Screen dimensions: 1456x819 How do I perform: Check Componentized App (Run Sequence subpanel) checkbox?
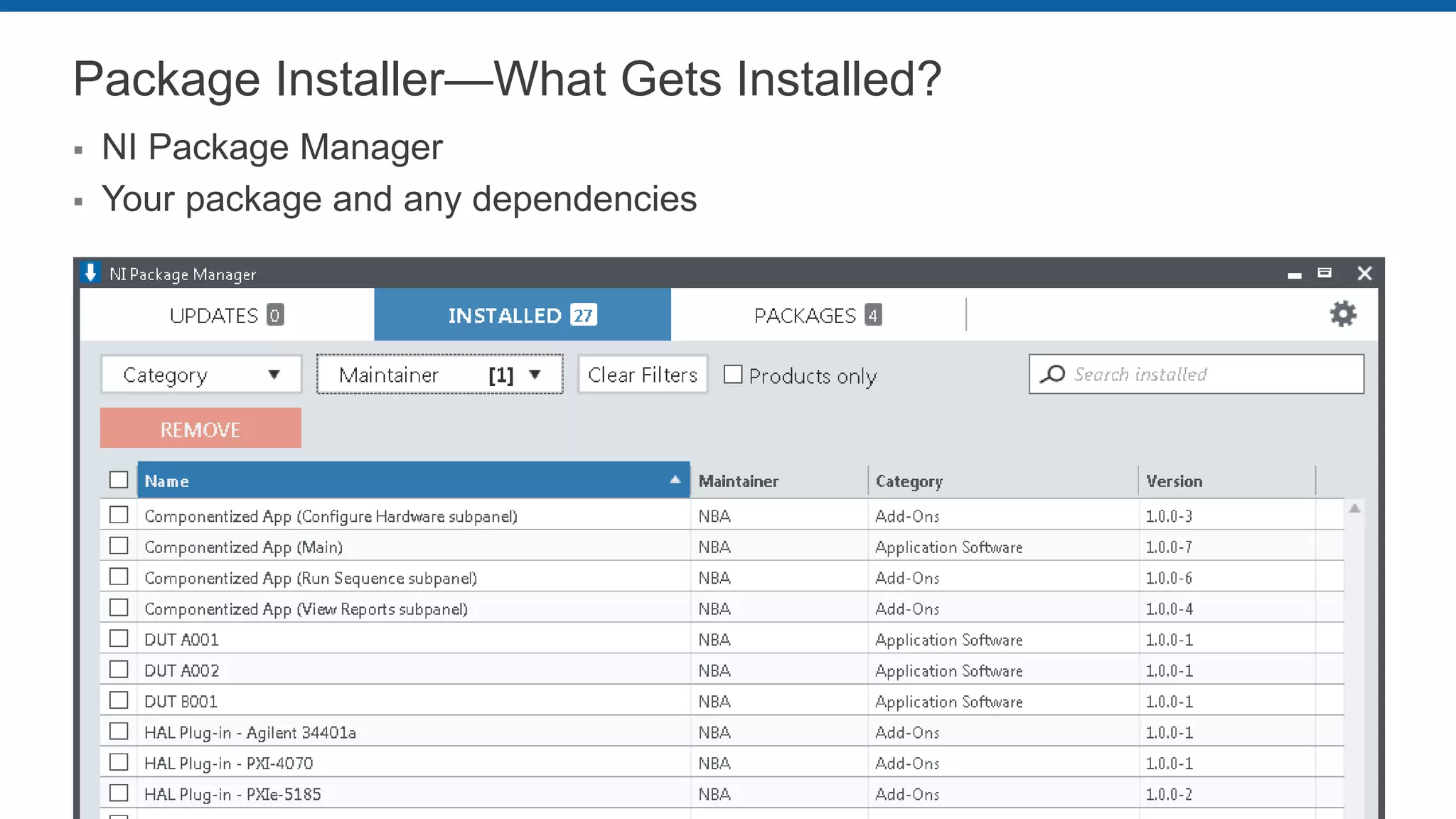click(x=119, y=577)
